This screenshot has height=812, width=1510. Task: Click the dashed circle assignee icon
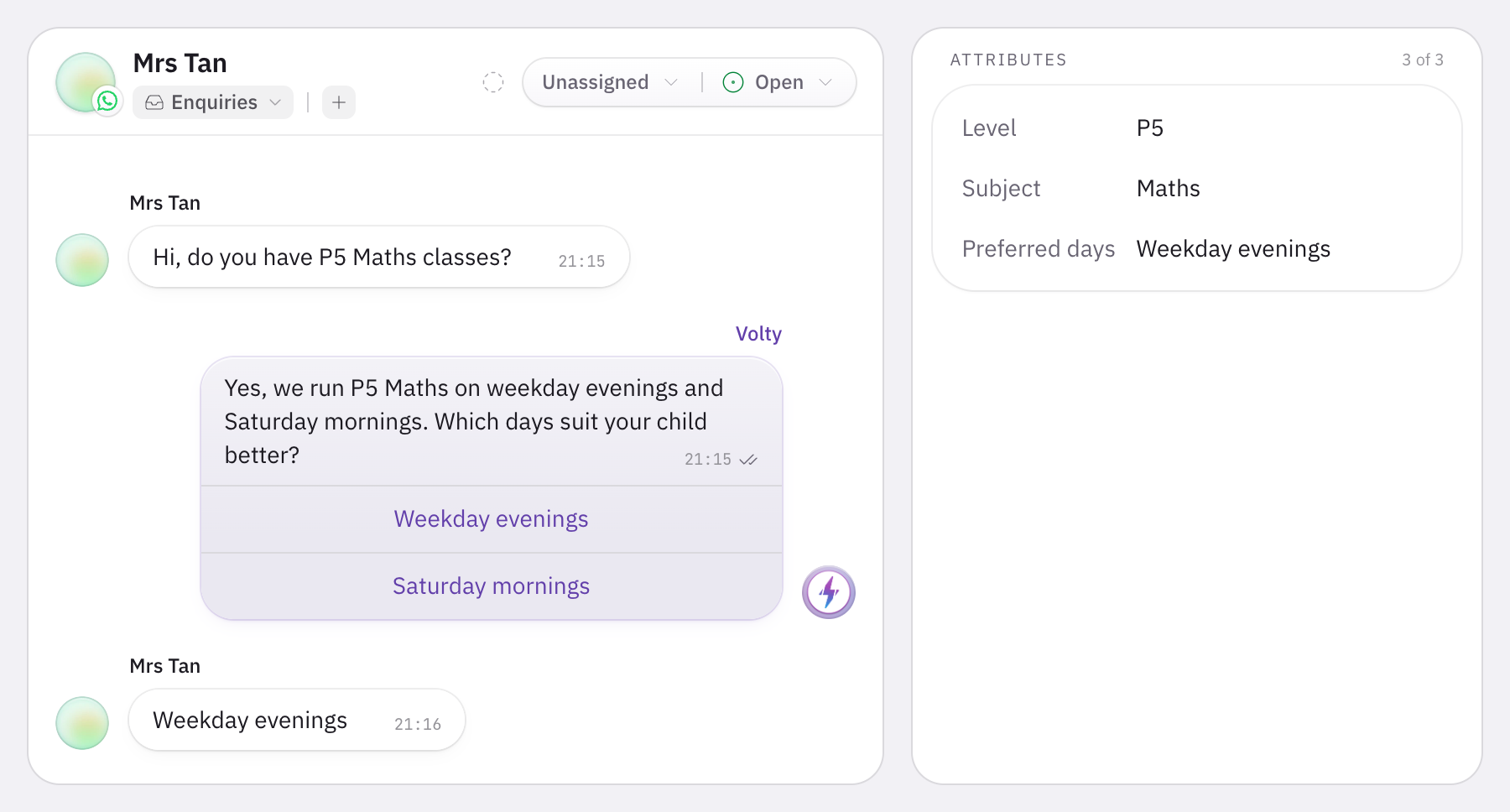pyautogui.click(x=493, y=82)
